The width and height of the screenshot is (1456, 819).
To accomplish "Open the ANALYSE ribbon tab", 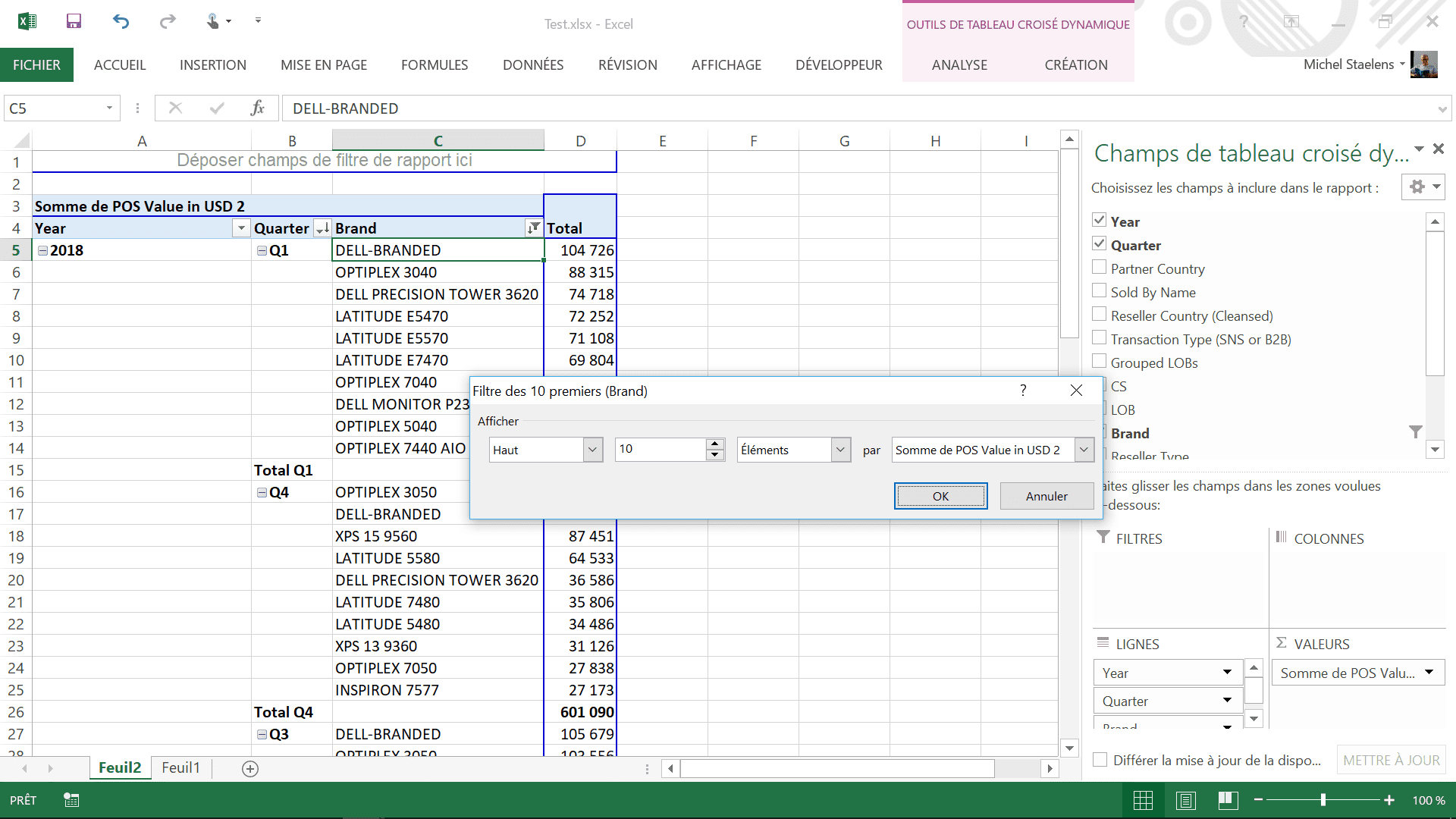I will click(959, 65).
